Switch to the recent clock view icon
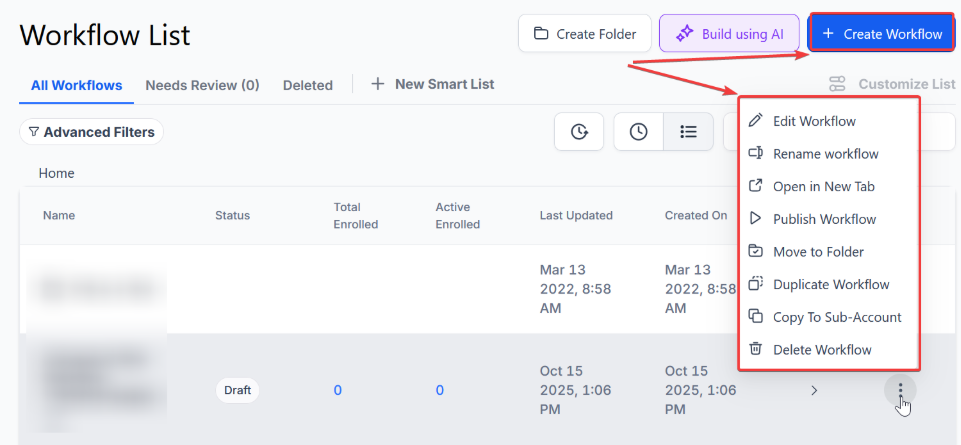 638,132
